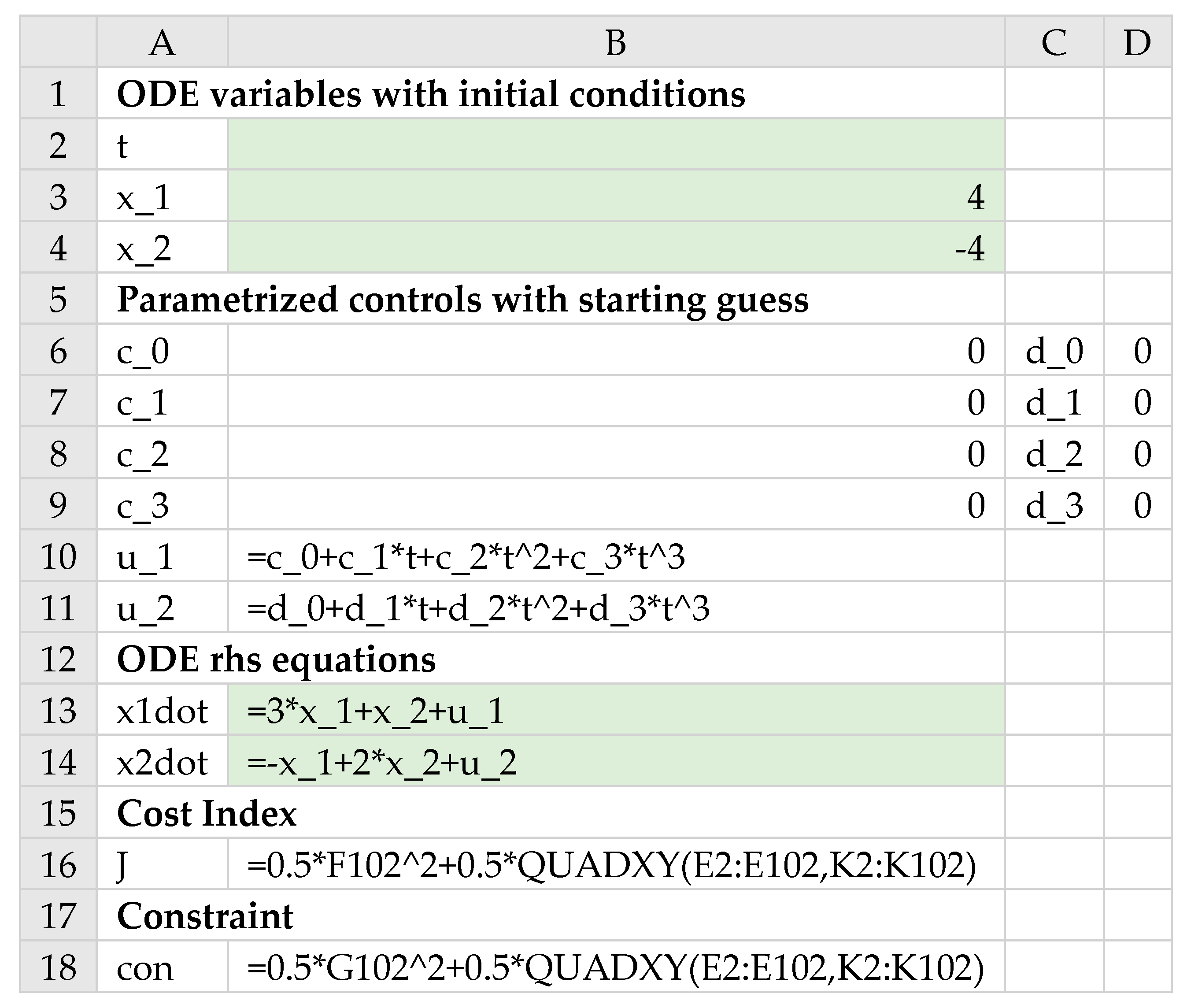
Task: Click x_1 initial value cell containing 4
Action: 615,196
